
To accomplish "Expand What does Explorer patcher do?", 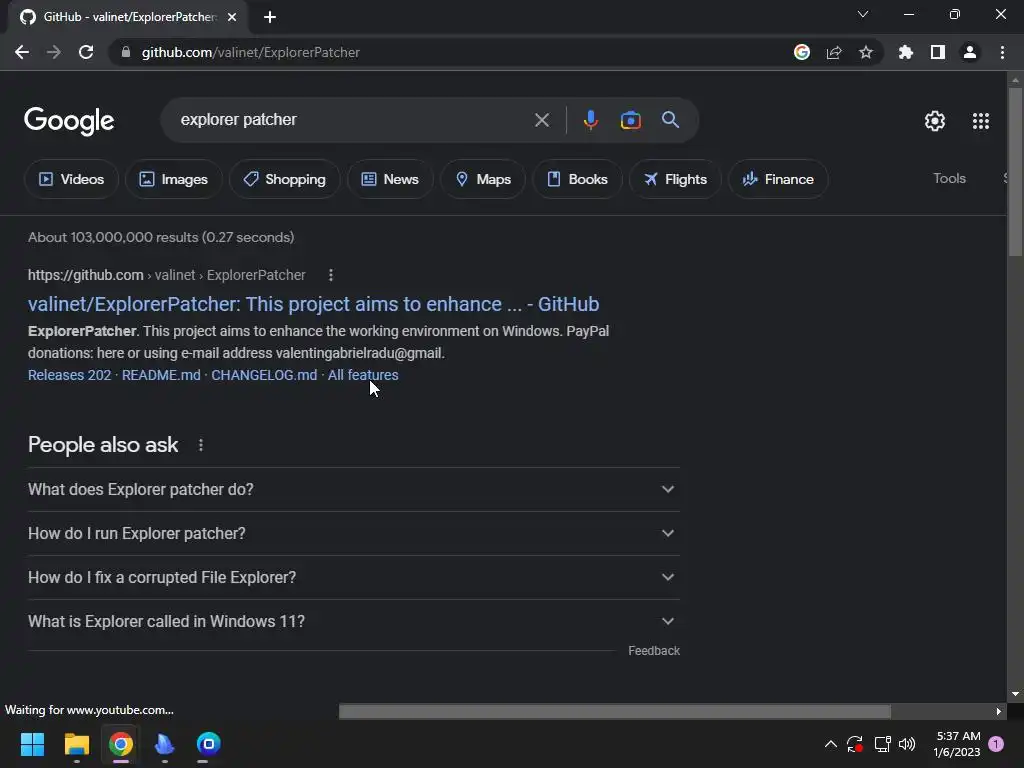I will tap(354, 489).
